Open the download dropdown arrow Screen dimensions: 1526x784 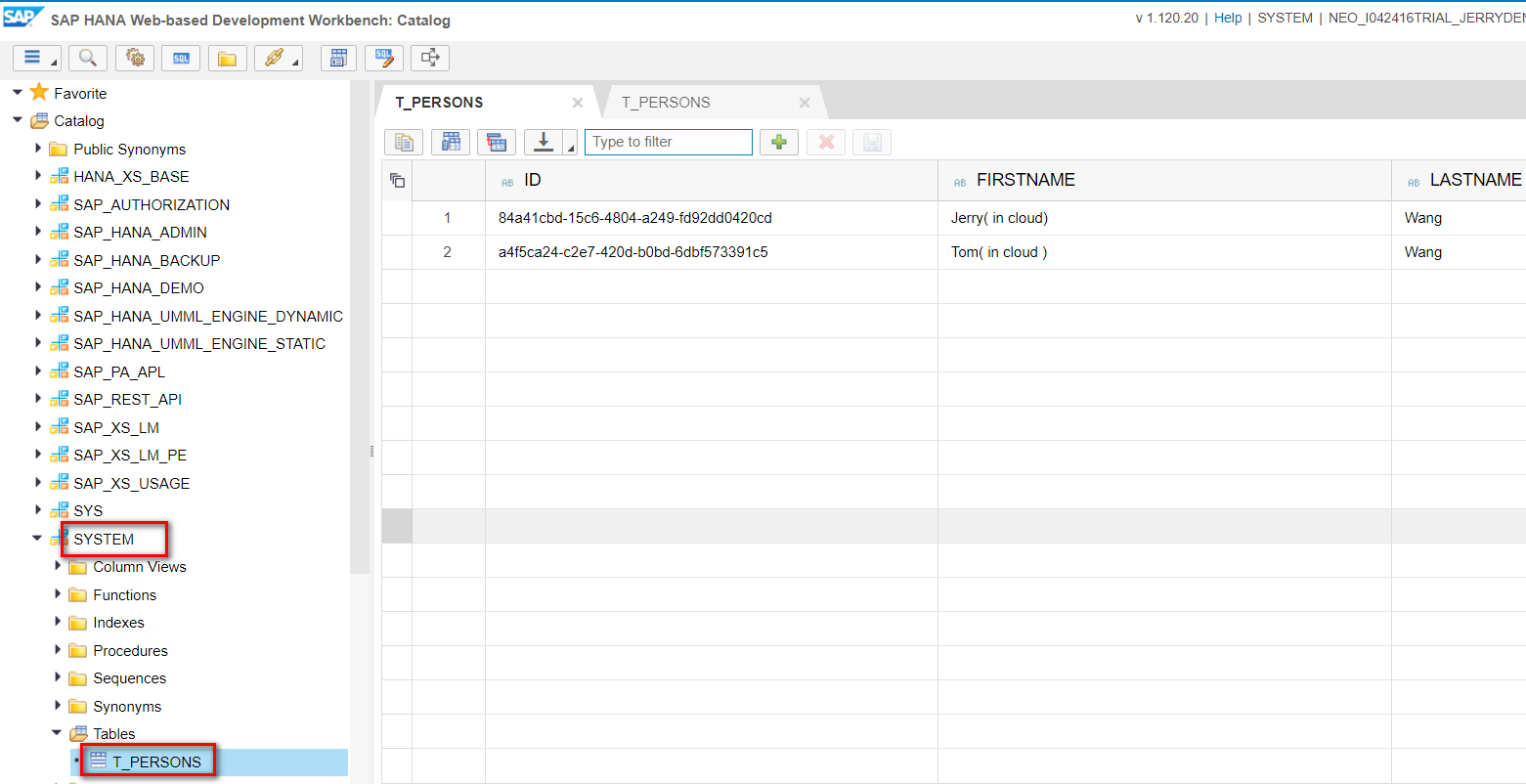(570, 144)
